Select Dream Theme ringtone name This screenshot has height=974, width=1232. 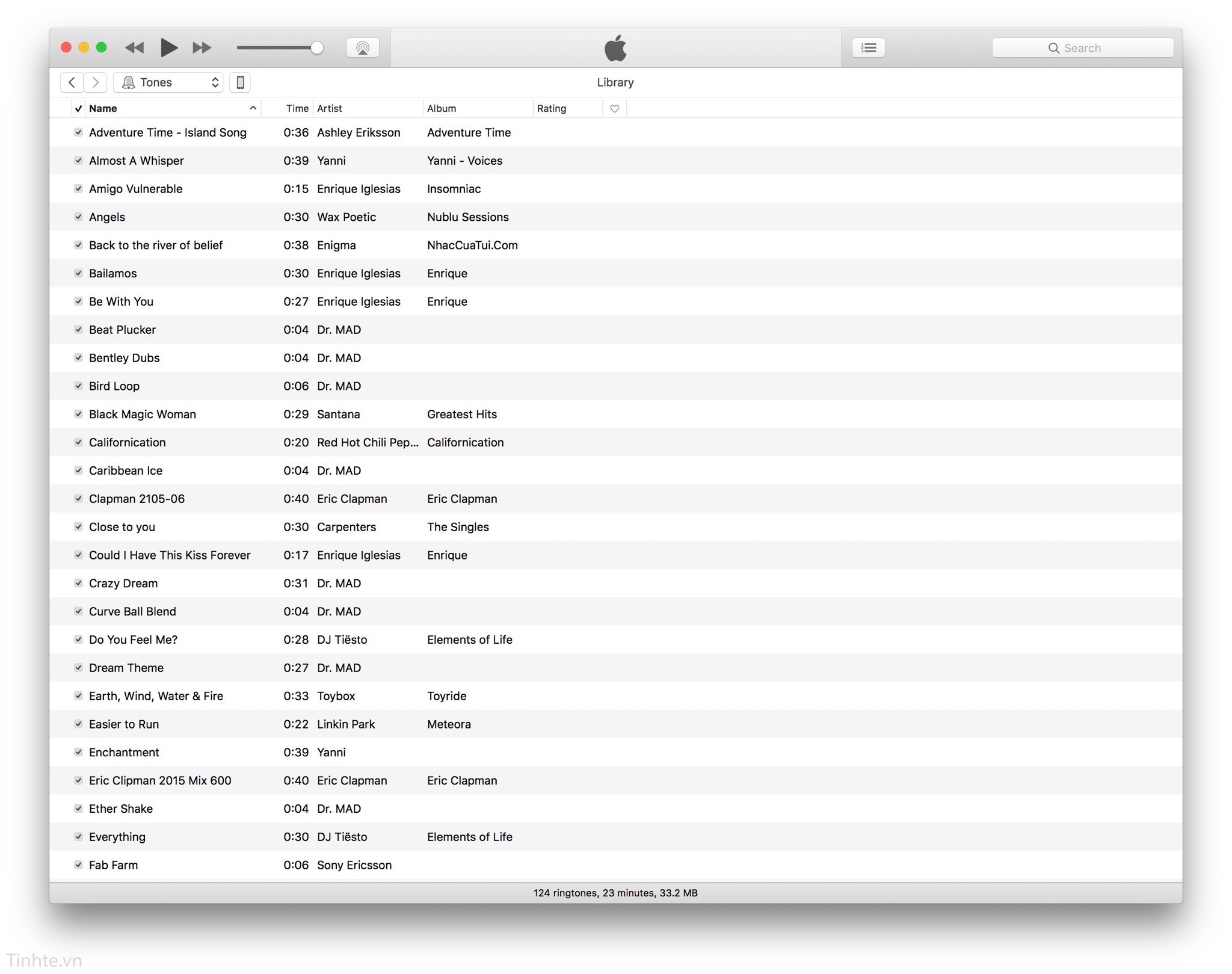(126, 668)
